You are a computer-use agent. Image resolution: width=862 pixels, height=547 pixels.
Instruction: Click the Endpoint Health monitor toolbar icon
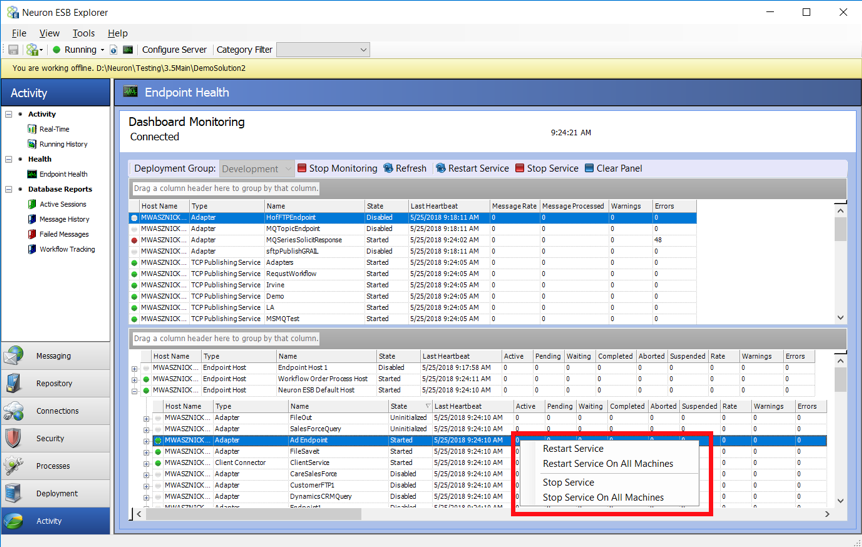[x=128, y=49]
